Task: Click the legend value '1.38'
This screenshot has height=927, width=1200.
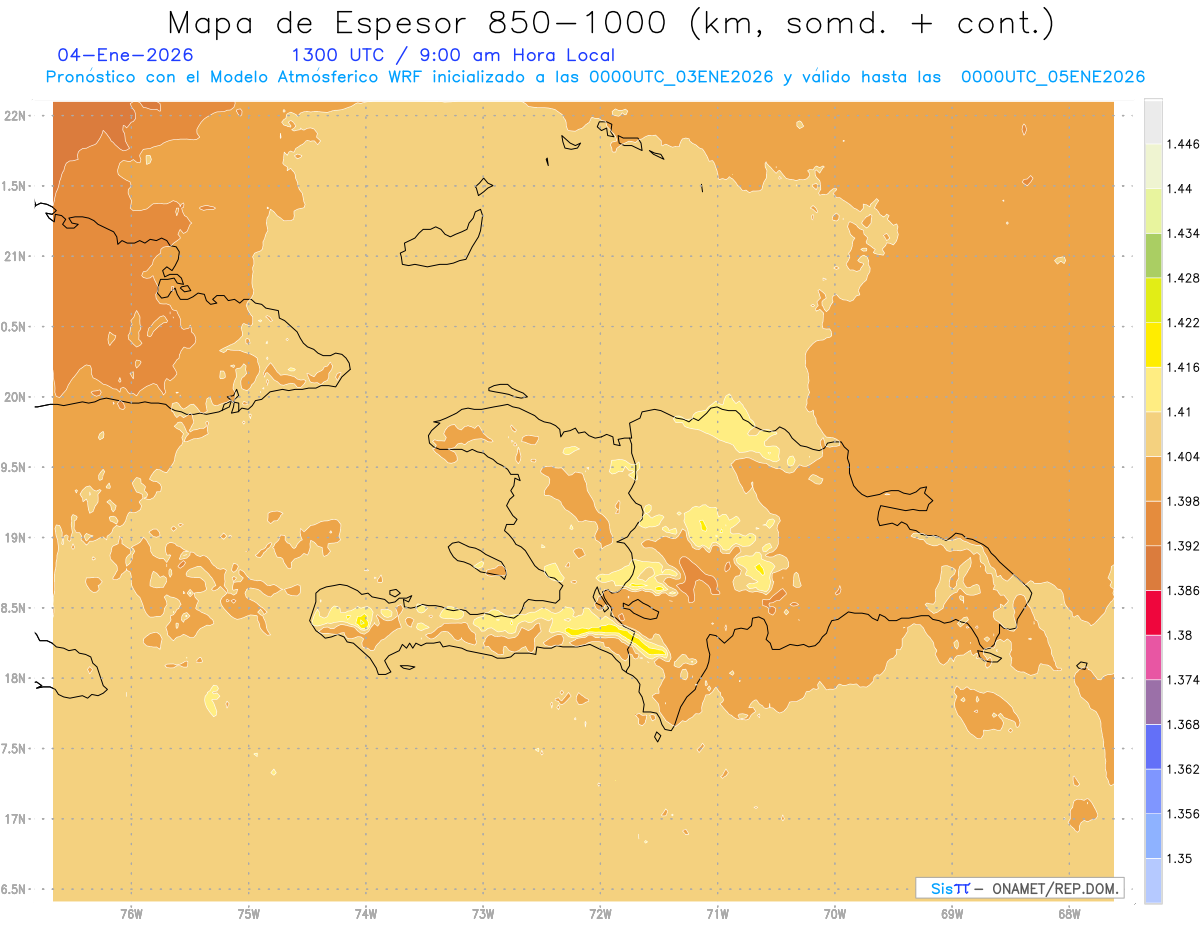Action: 1180,635
